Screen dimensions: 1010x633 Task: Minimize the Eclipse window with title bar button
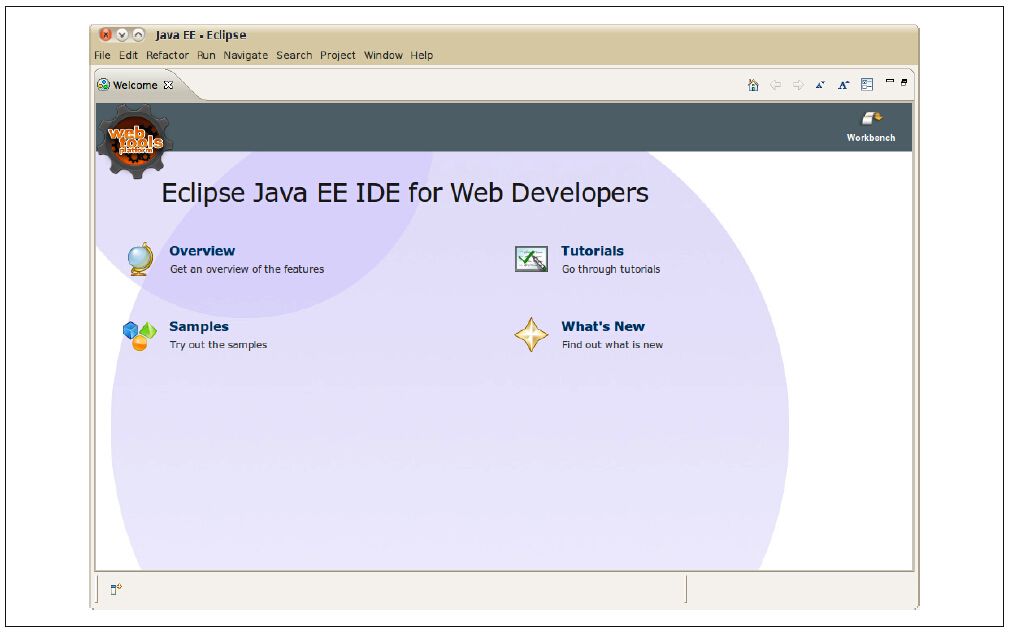tap(122, 35)
